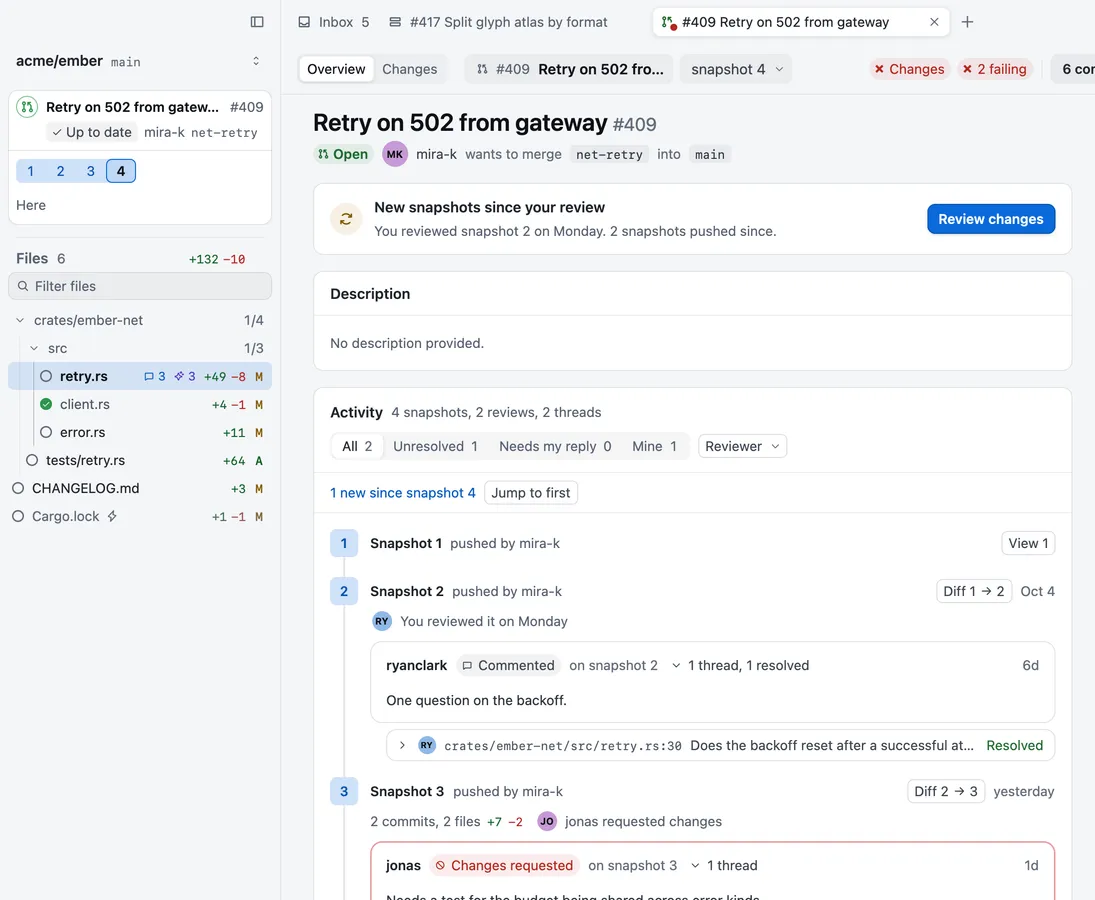Switch to #417 Split glyph atlas tab
Viewport: 1095px width, 900px height.
pos(498,22)
